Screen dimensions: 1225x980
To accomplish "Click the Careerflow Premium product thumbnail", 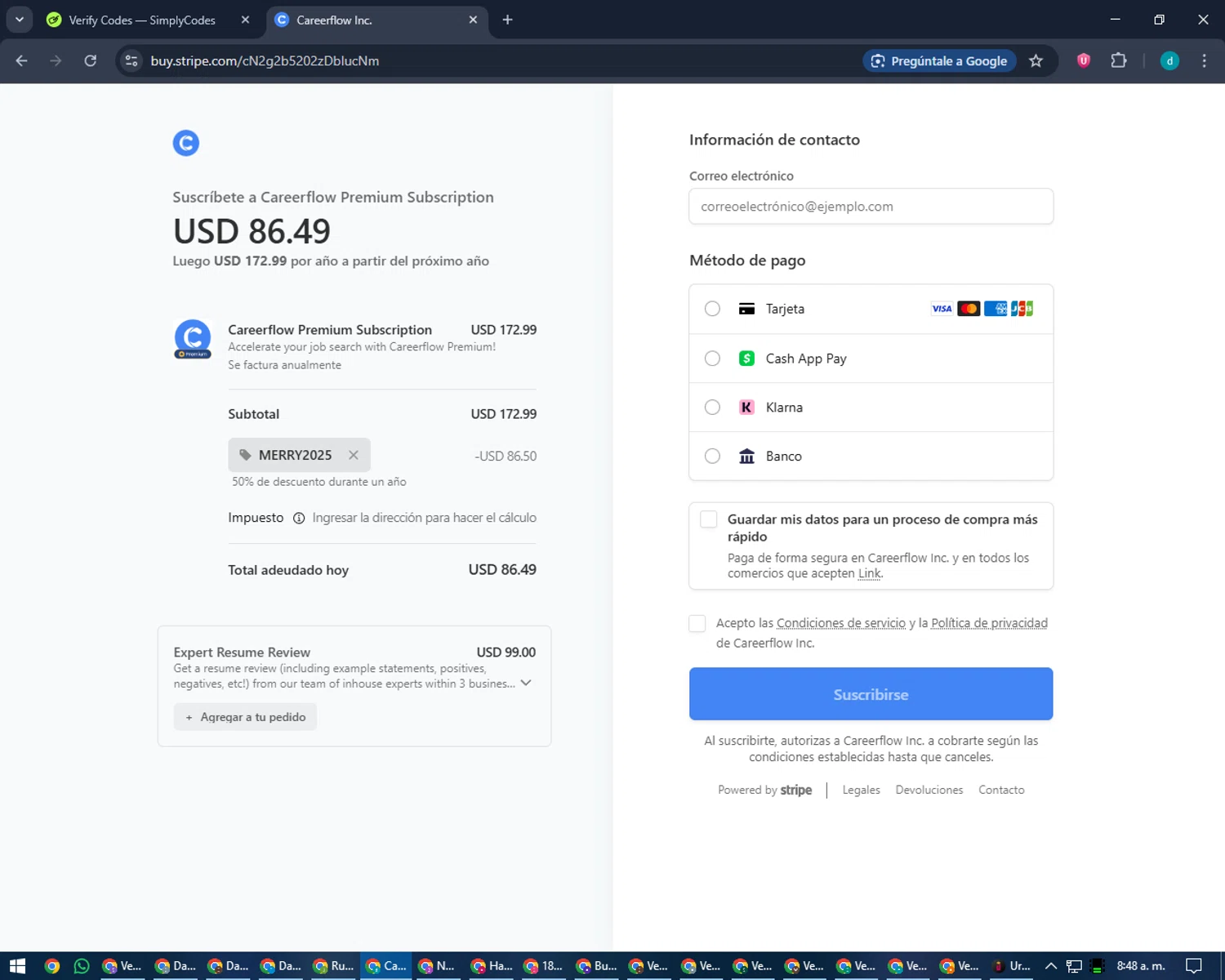I will (x=193, y=339).
